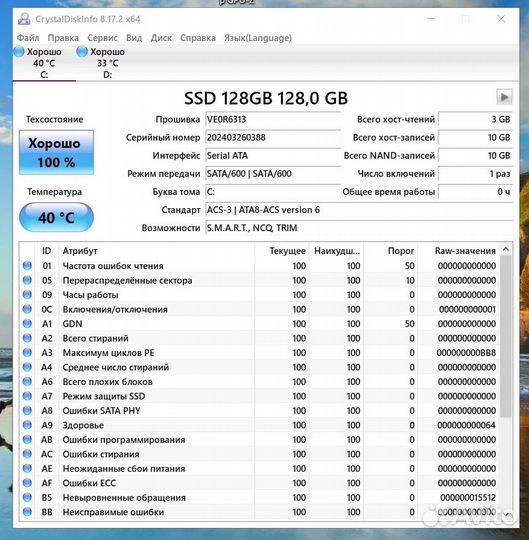
Task: Click status icon for Ошибки стирания row
Action: 27,454
